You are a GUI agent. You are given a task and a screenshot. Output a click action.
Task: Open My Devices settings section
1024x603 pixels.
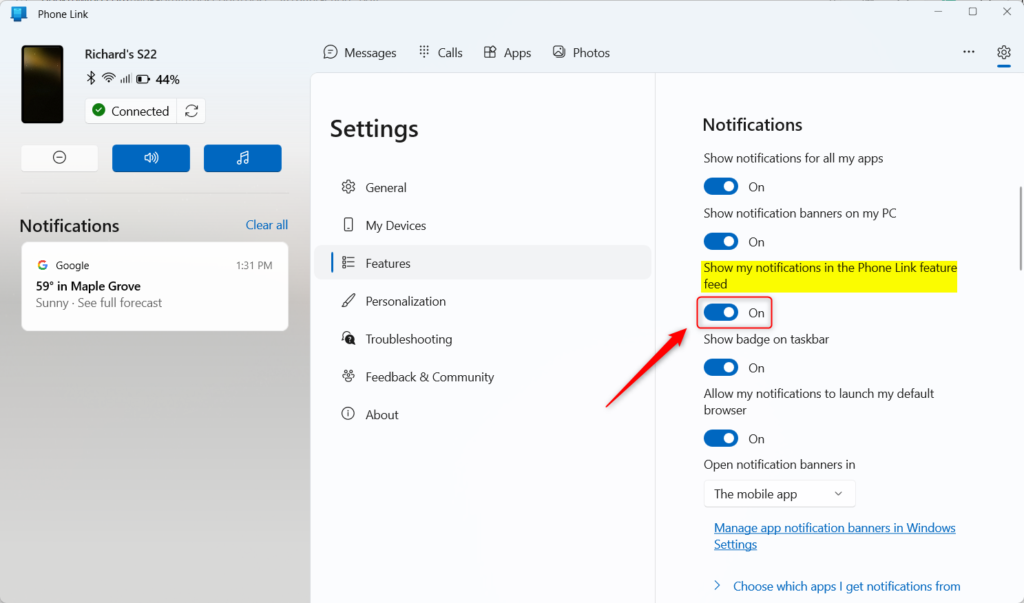pos(483,225)
